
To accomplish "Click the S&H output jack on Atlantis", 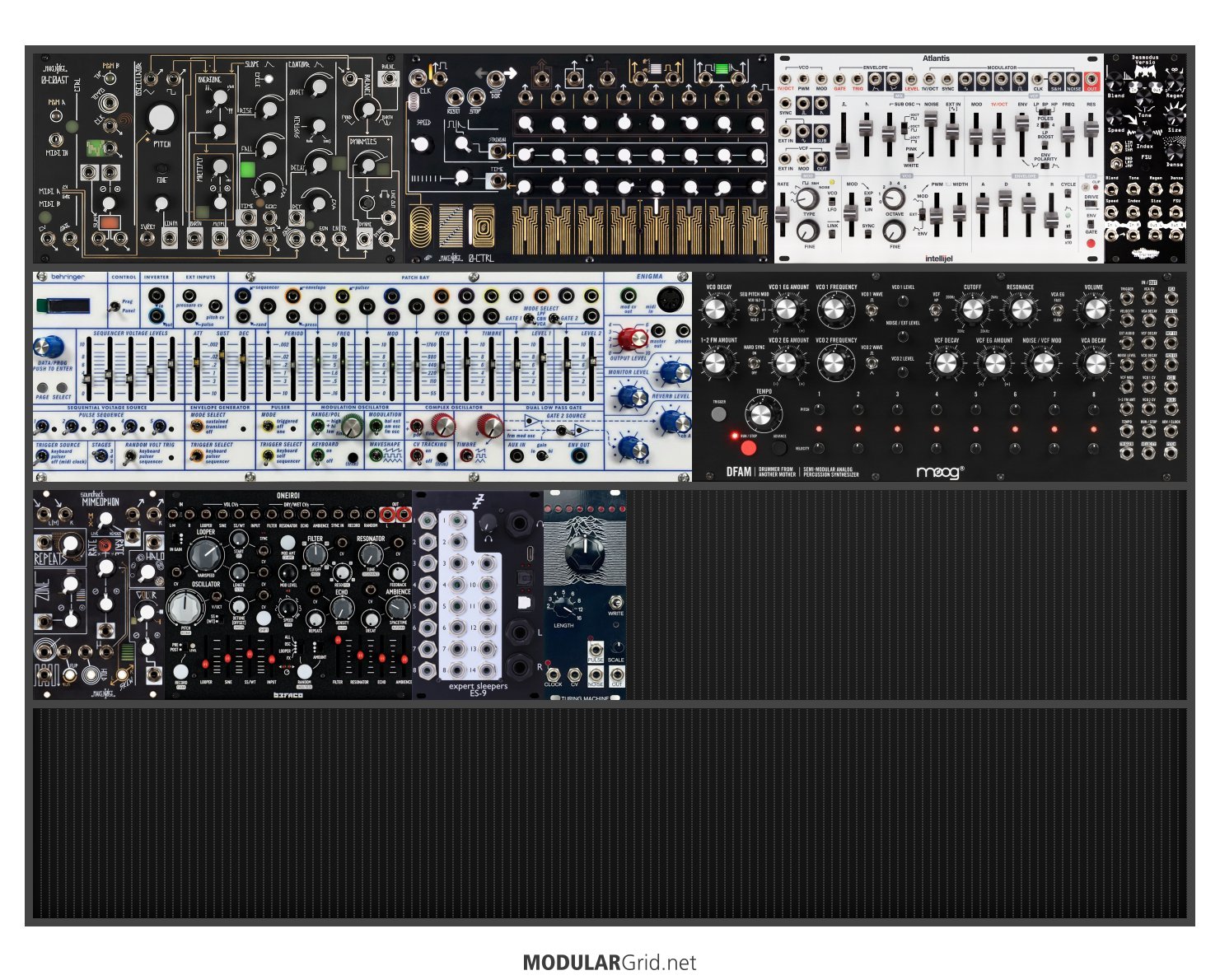I will [x=1056, y=79].
